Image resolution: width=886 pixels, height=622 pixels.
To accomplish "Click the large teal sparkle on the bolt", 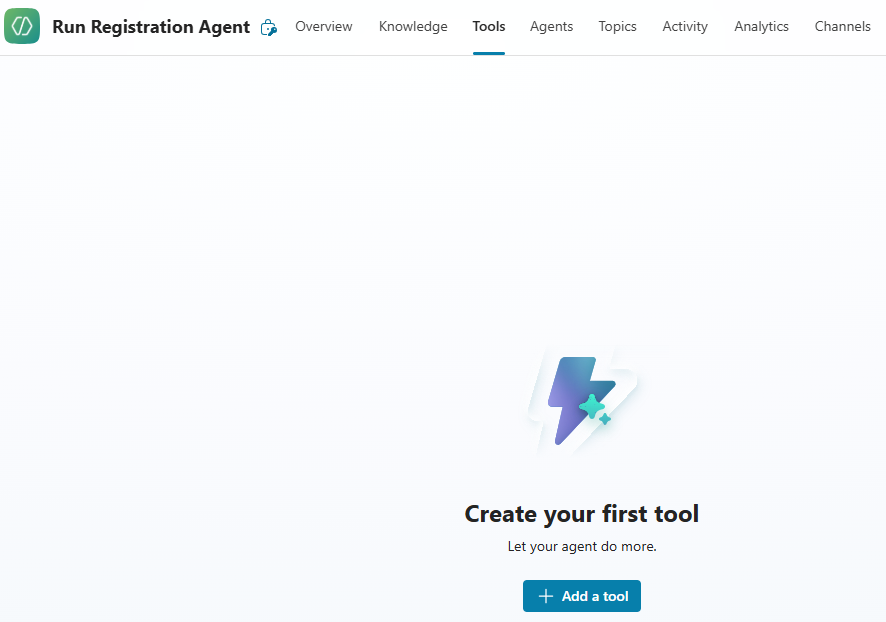I will click(x=592, y=406).
